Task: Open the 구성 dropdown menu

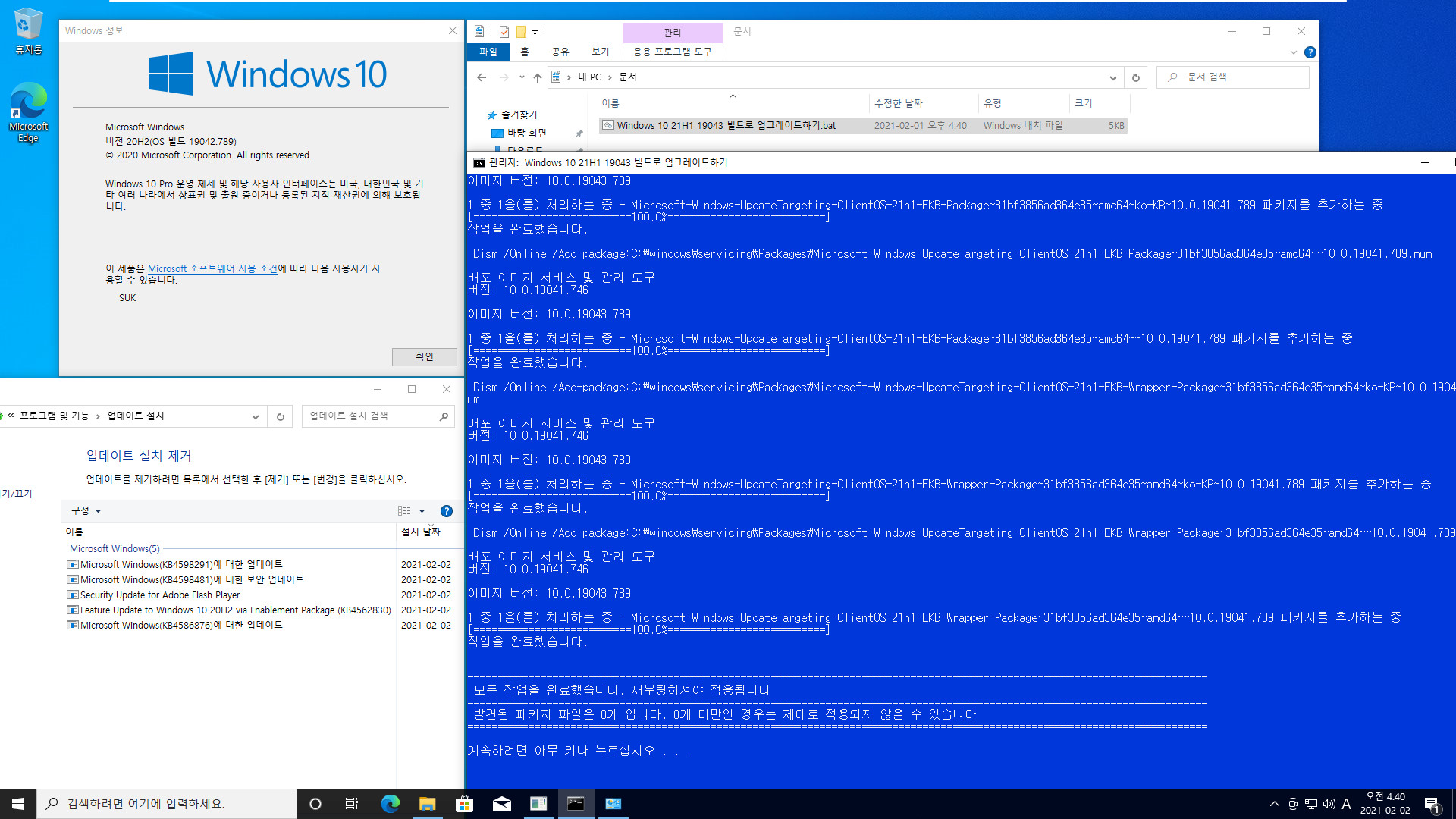Action: [86, 510]
